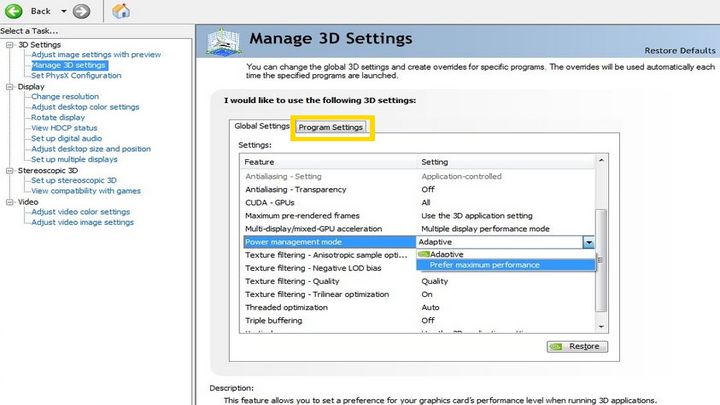
Task: Click the Restore Defaults link
Action: pos(677,51)
